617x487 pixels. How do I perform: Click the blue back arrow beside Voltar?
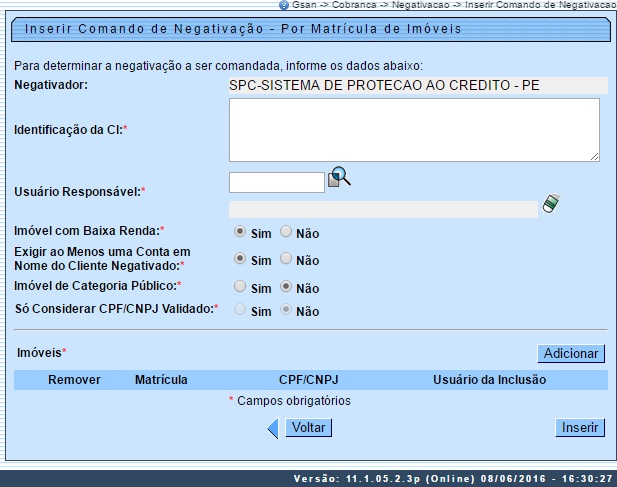click(272, 428)
